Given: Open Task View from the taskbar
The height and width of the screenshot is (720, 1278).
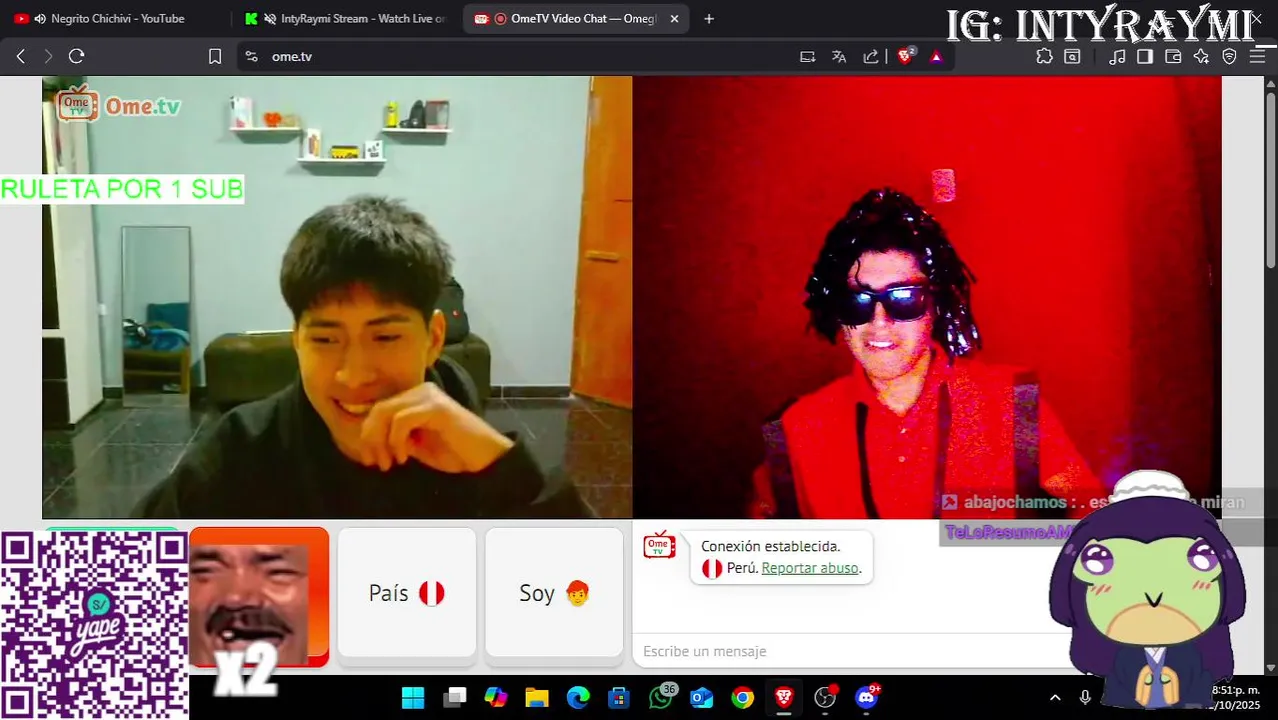Looking at the screenshot, I should [x=455, y=697].
